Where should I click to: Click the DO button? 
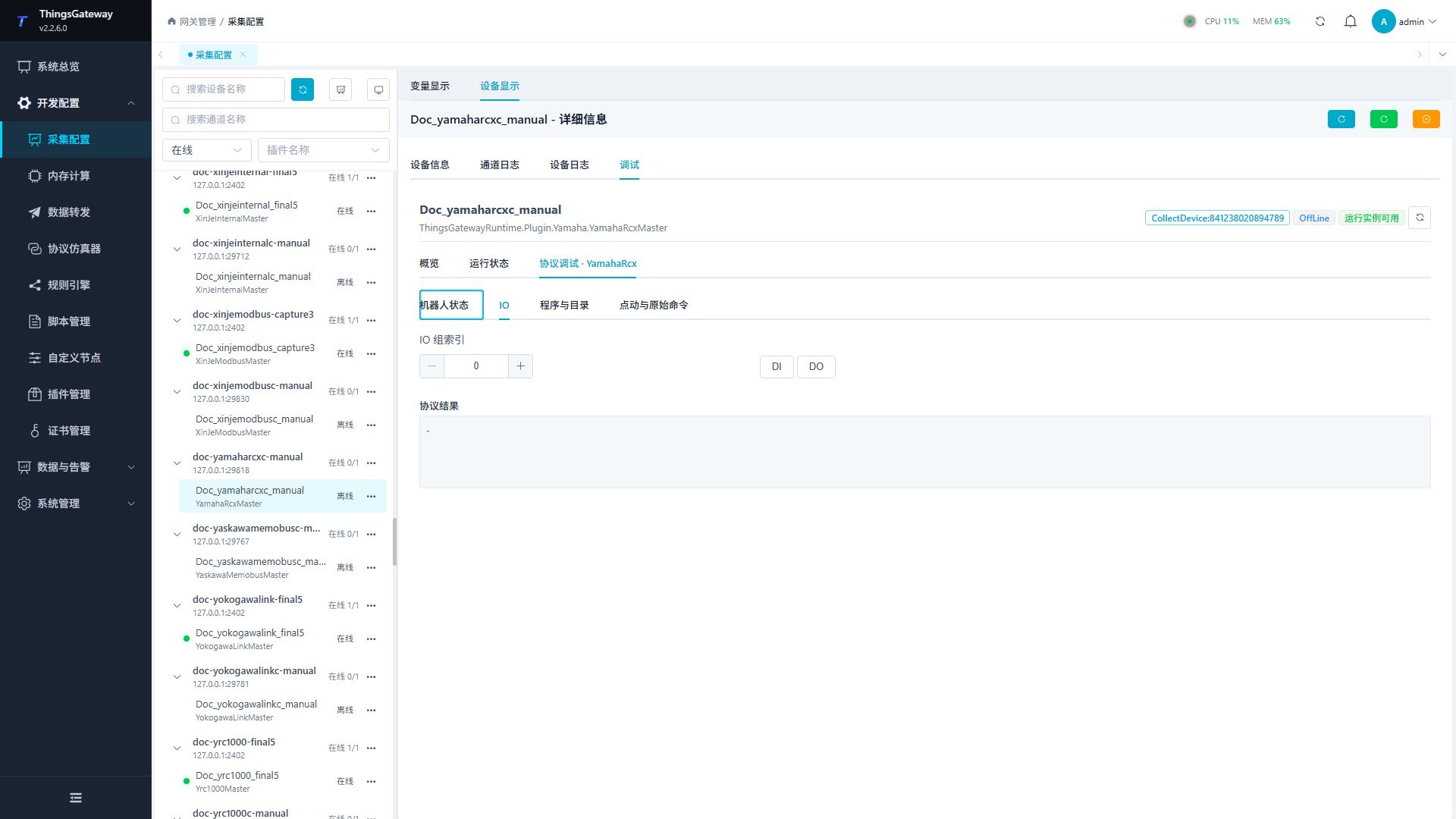tap(816, 367)
